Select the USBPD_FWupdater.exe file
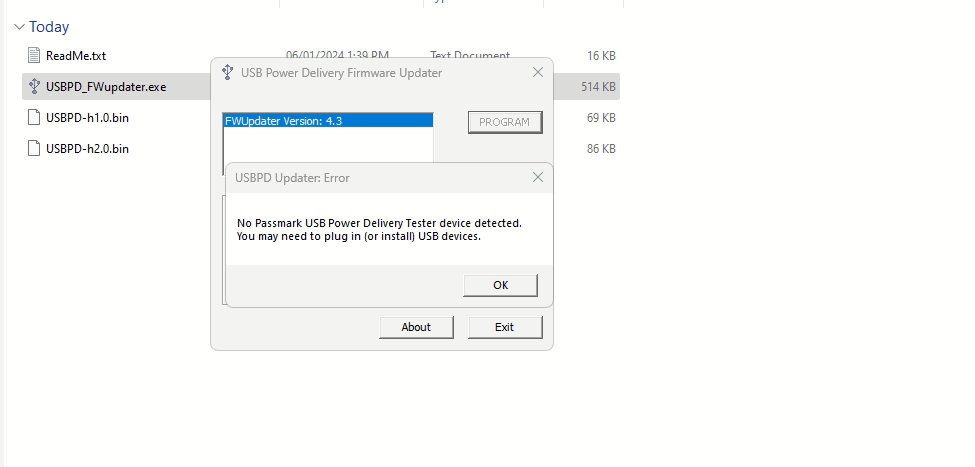Viewport: 975px width, 467px height. (x=106, y=86)
